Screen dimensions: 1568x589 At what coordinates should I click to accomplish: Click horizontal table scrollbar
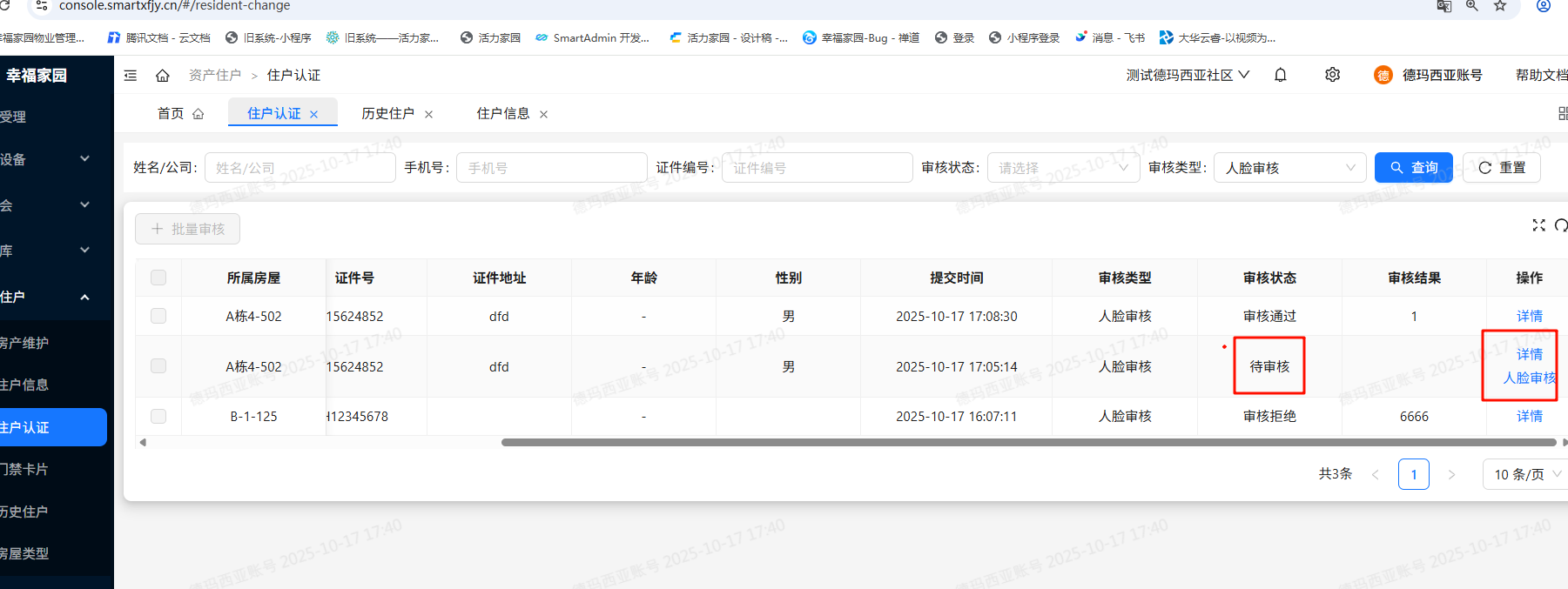point(1028,442)
